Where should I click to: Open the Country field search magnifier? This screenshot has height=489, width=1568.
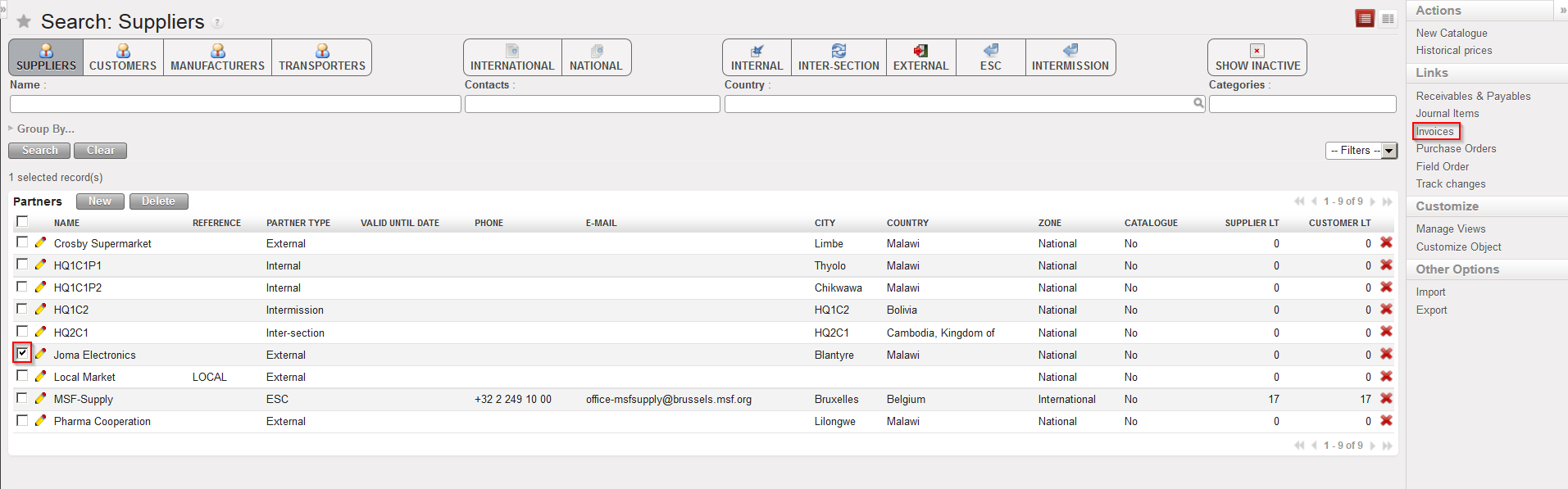(1198, 103)
